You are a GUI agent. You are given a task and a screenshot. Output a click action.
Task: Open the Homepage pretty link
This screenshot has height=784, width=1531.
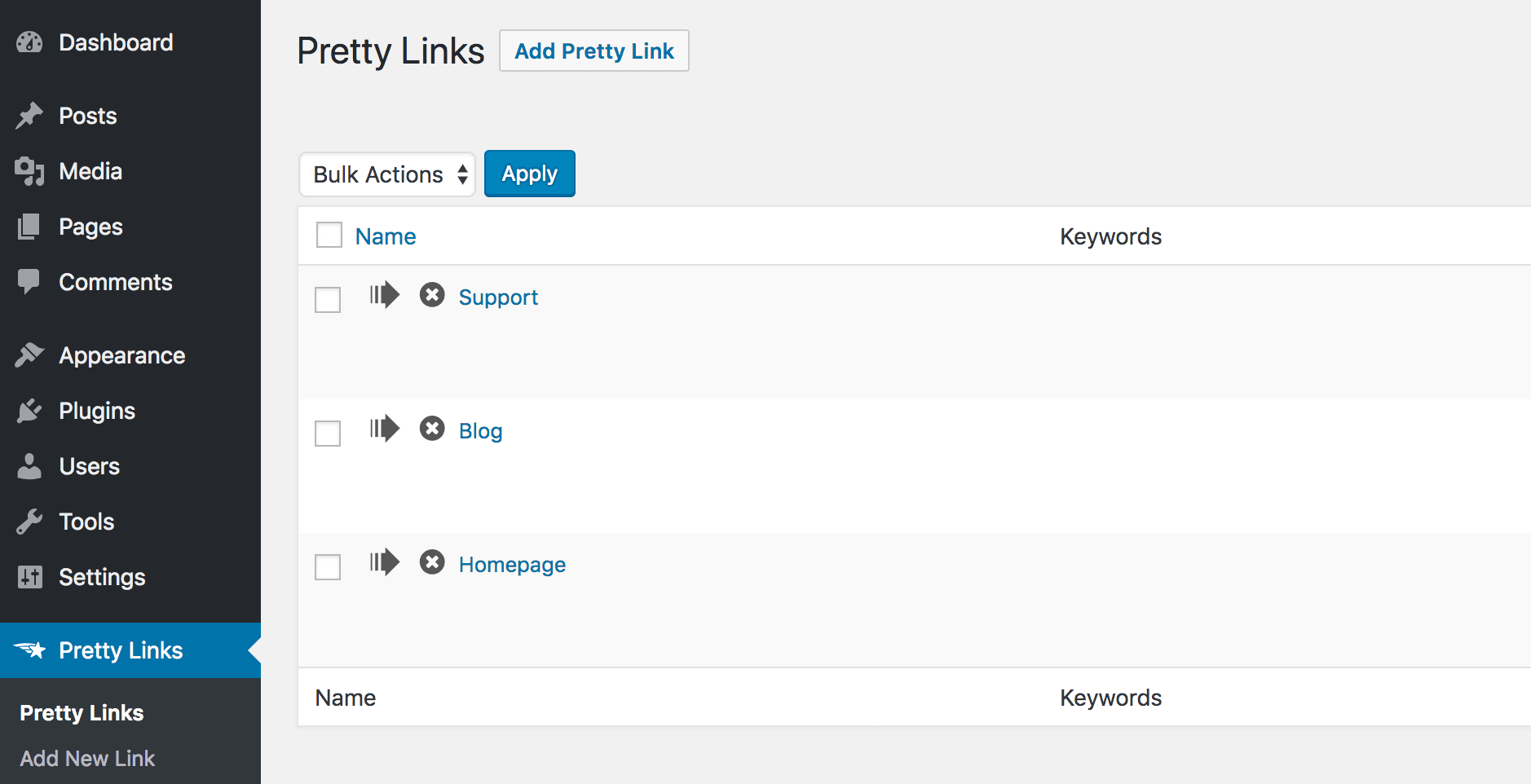(512, 565)
